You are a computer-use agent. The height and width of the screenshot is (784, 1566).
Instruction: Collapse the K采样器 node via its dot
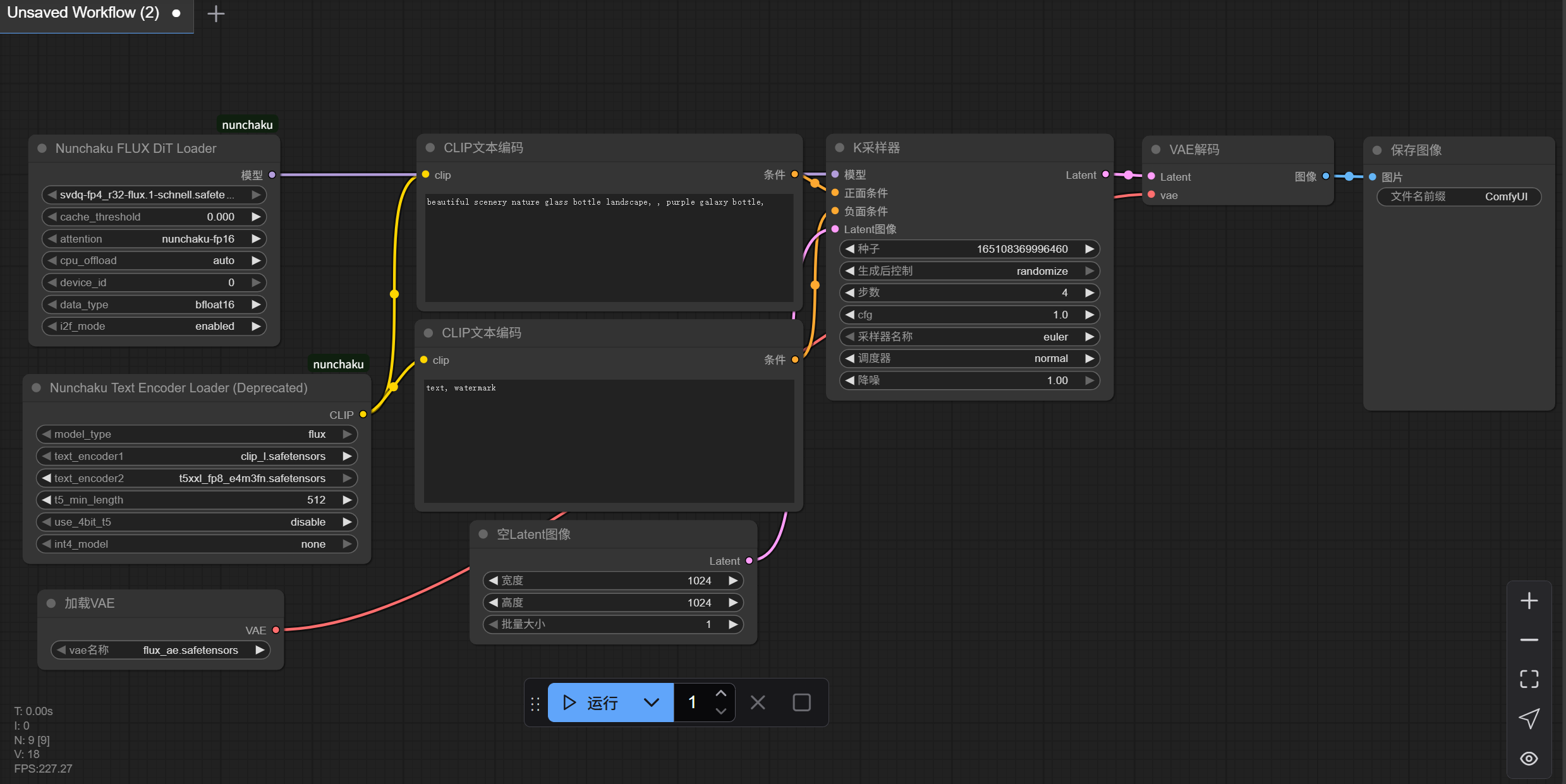tap(840, 148)
